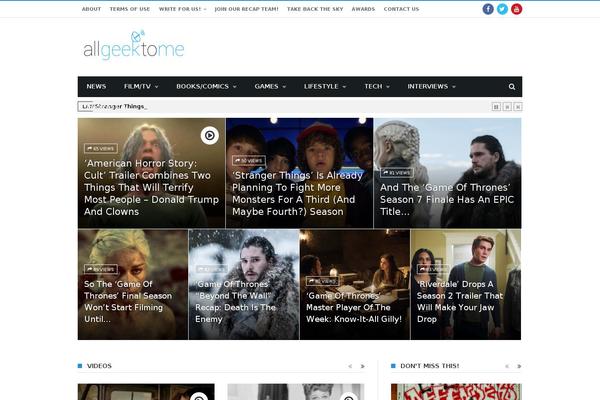Read Beyond The Wall recap article
600x400 pixels.
click(x=236, y=302)
